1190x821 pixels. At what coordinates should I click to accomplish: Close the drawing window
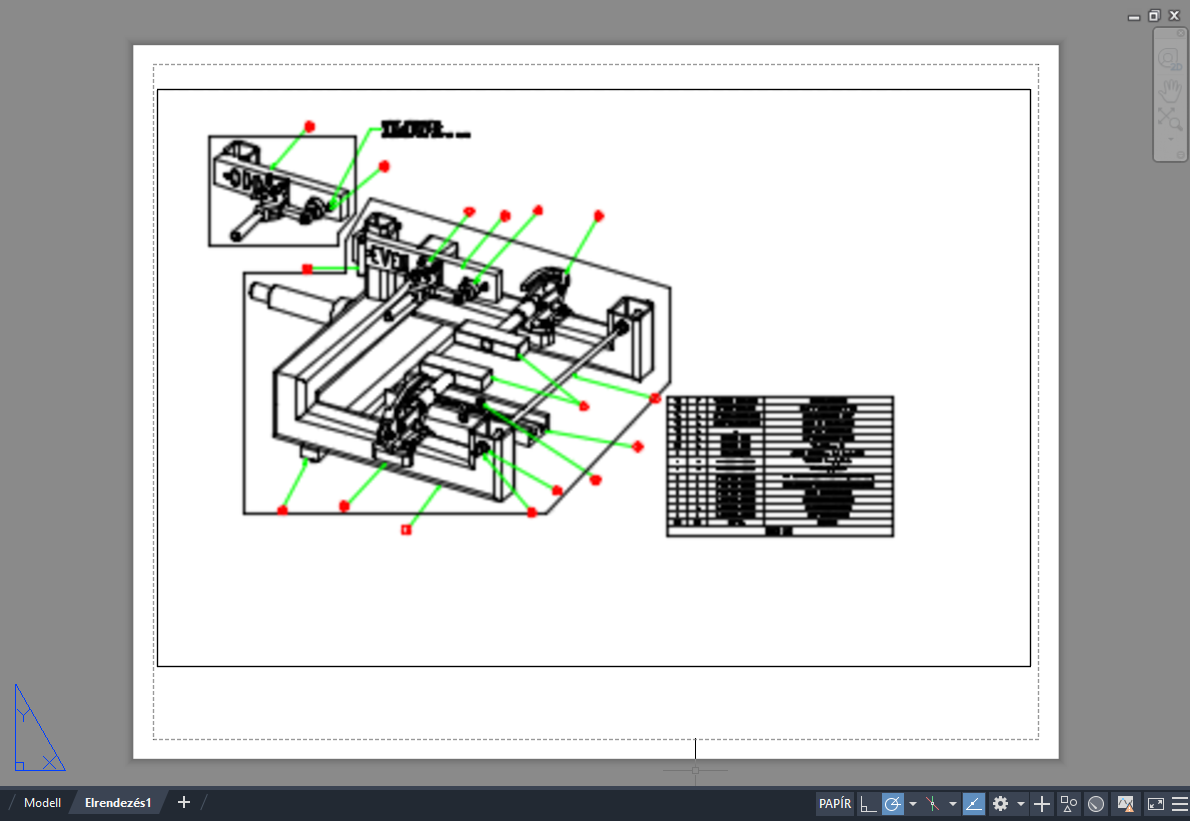[x=1175, y=15]
